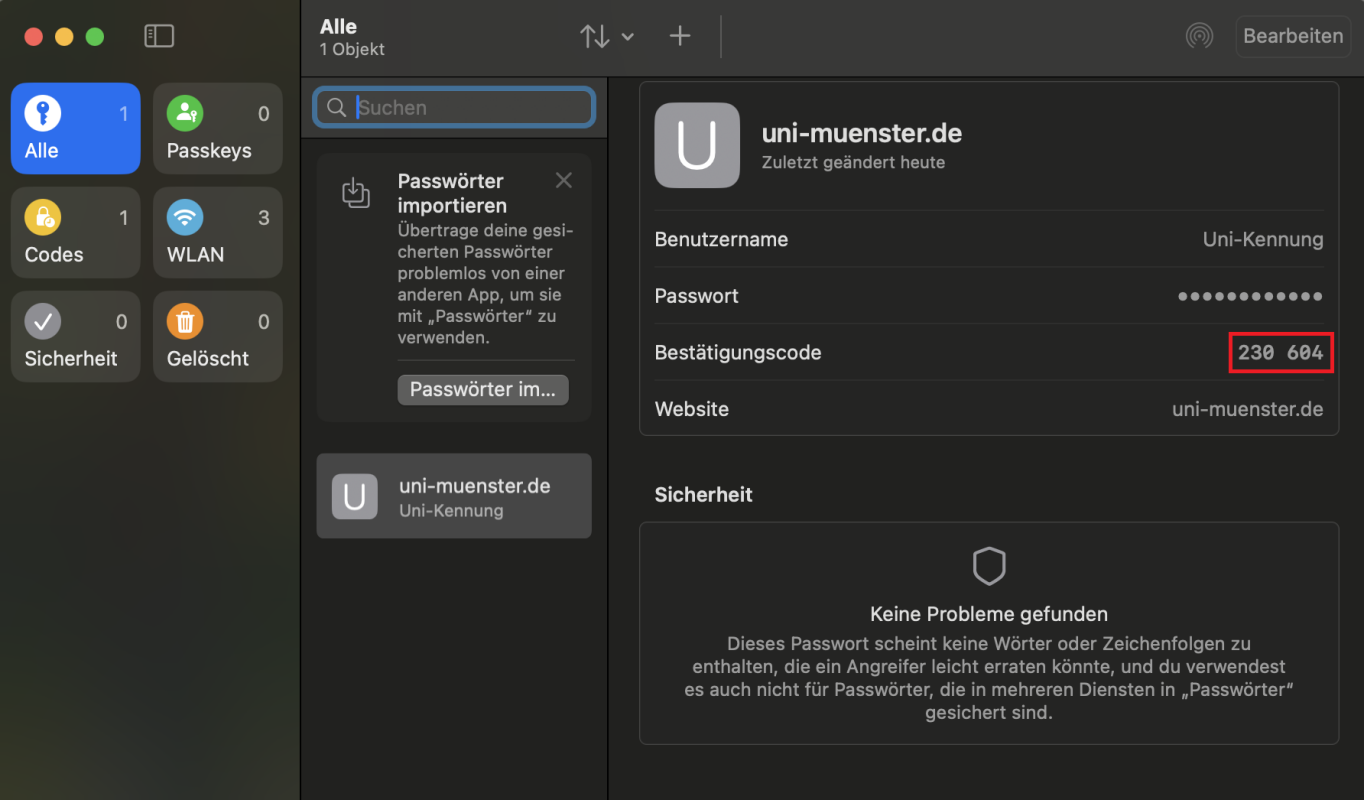Open the Codes category

click(76, 233)
